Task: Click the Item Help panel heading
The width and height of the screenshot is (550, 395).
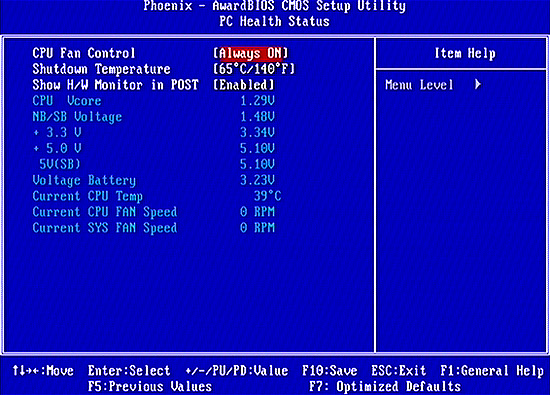Action: click(x=465, y=54)
